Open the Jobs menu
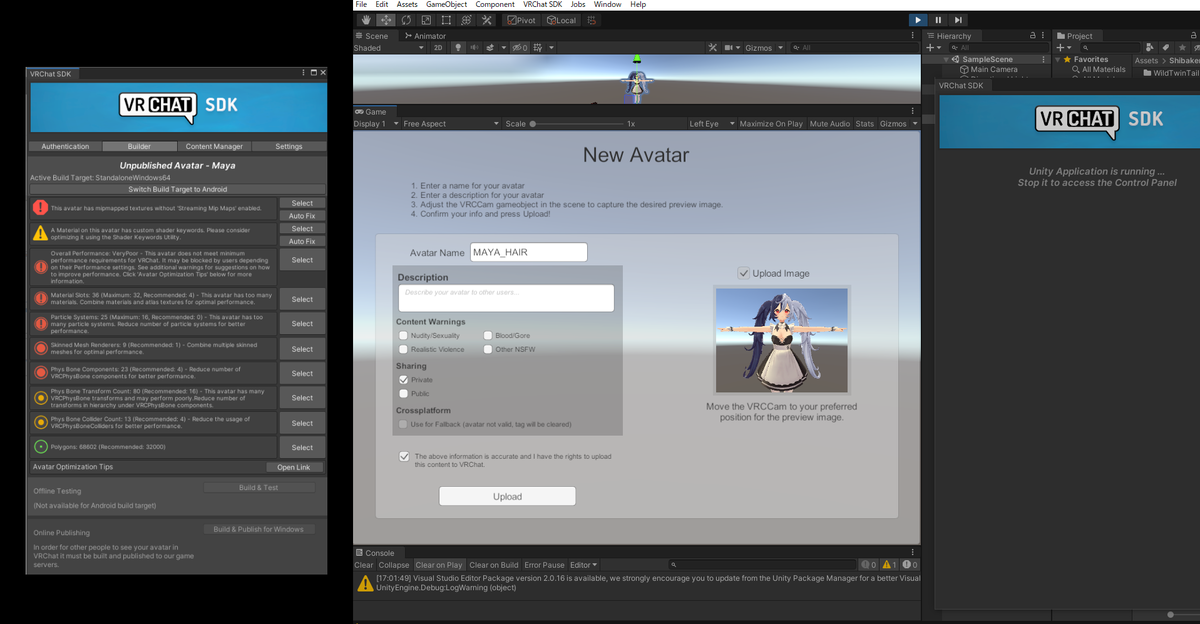 578,5
